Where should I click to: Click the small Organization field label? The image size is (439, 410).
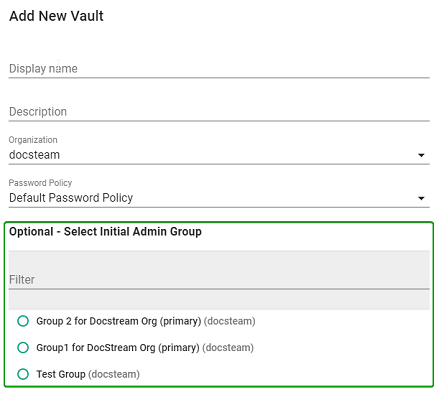click(33, 140)
